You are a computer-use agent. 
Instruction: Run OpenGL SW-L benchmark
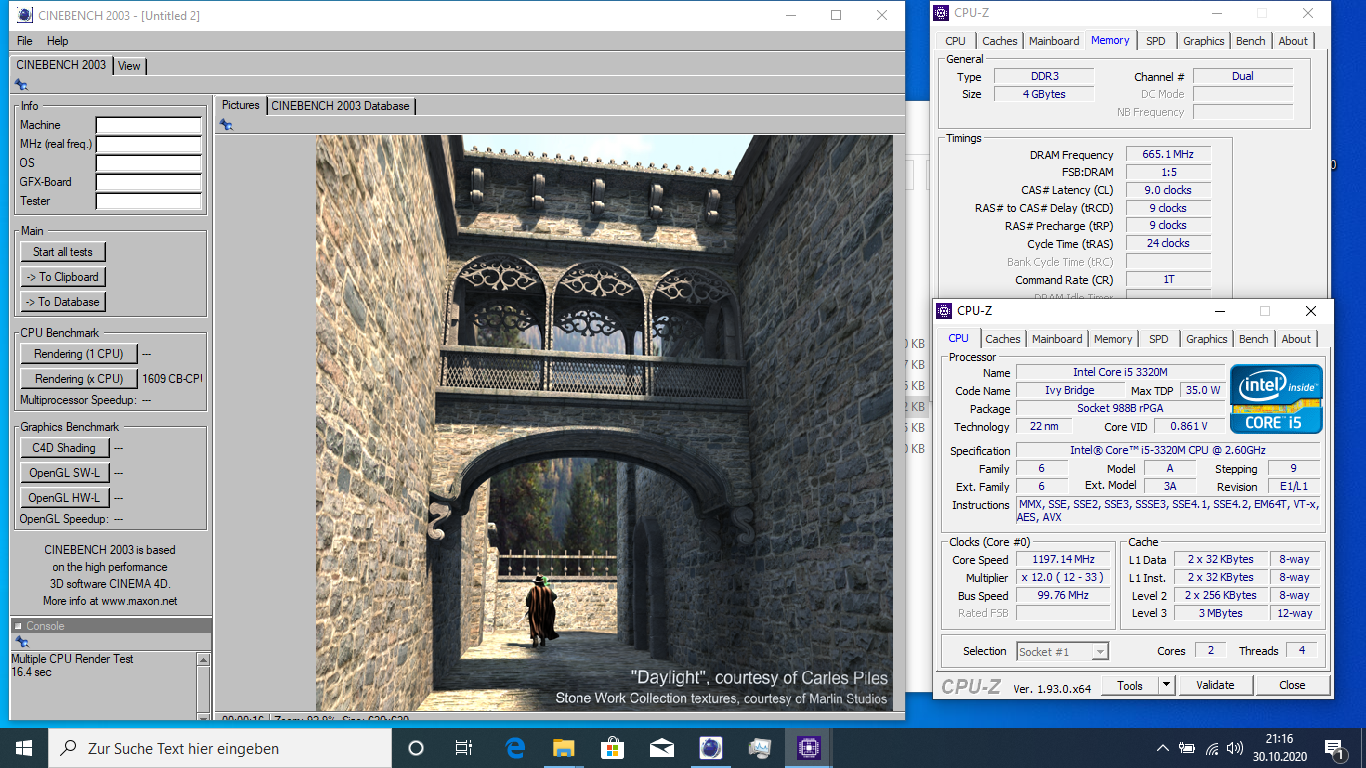pyautogui.click(x=64, y=473)
